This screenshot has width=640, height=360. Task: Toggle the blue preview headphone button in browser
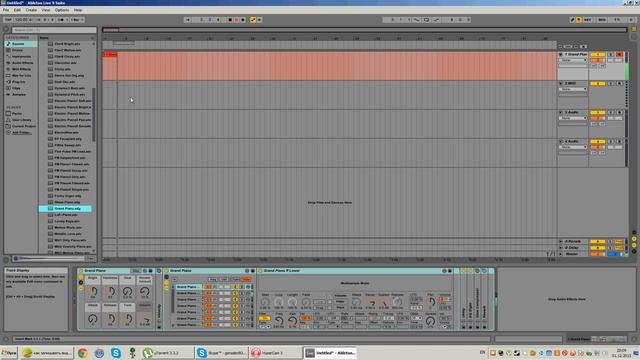(16, 258)
